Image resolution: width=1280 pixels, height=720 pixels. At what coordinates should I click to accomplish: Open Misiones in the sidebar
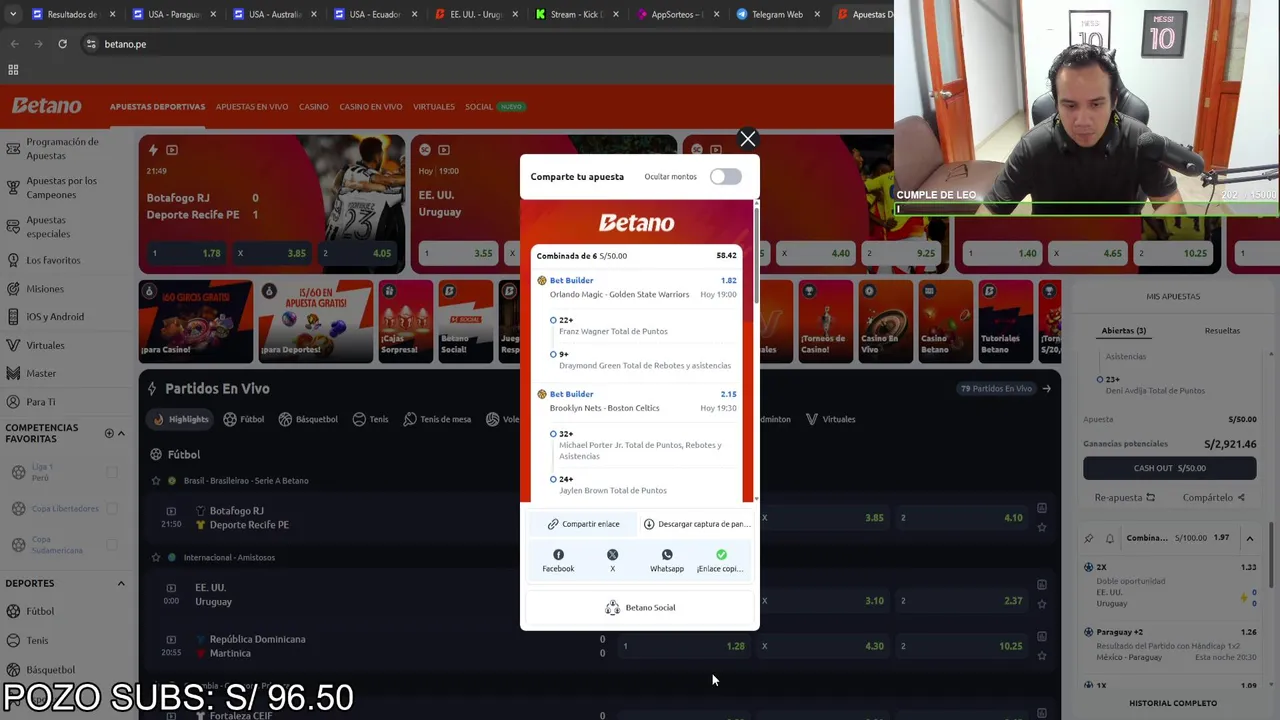(45, 289)
